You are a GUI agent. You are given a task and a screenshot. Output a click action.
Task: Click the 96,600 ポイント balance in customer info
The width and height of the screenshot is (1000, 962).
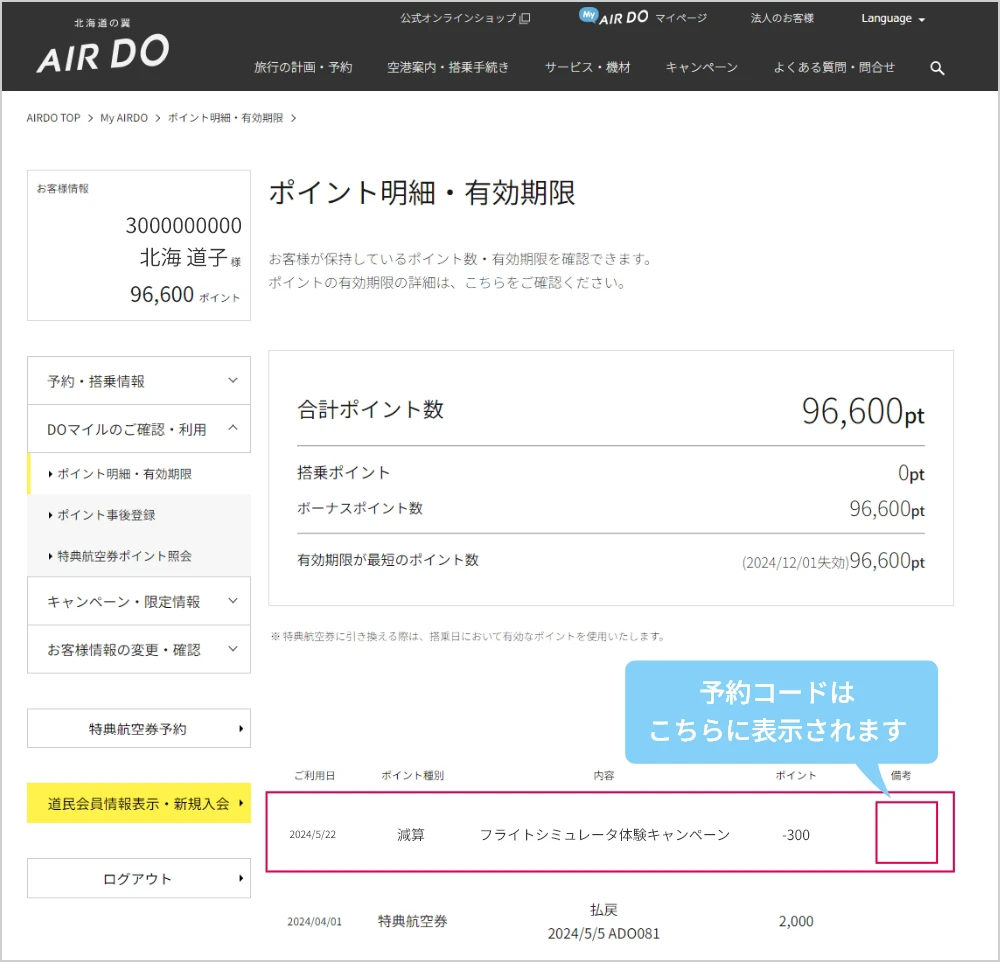tap(185, 294)
